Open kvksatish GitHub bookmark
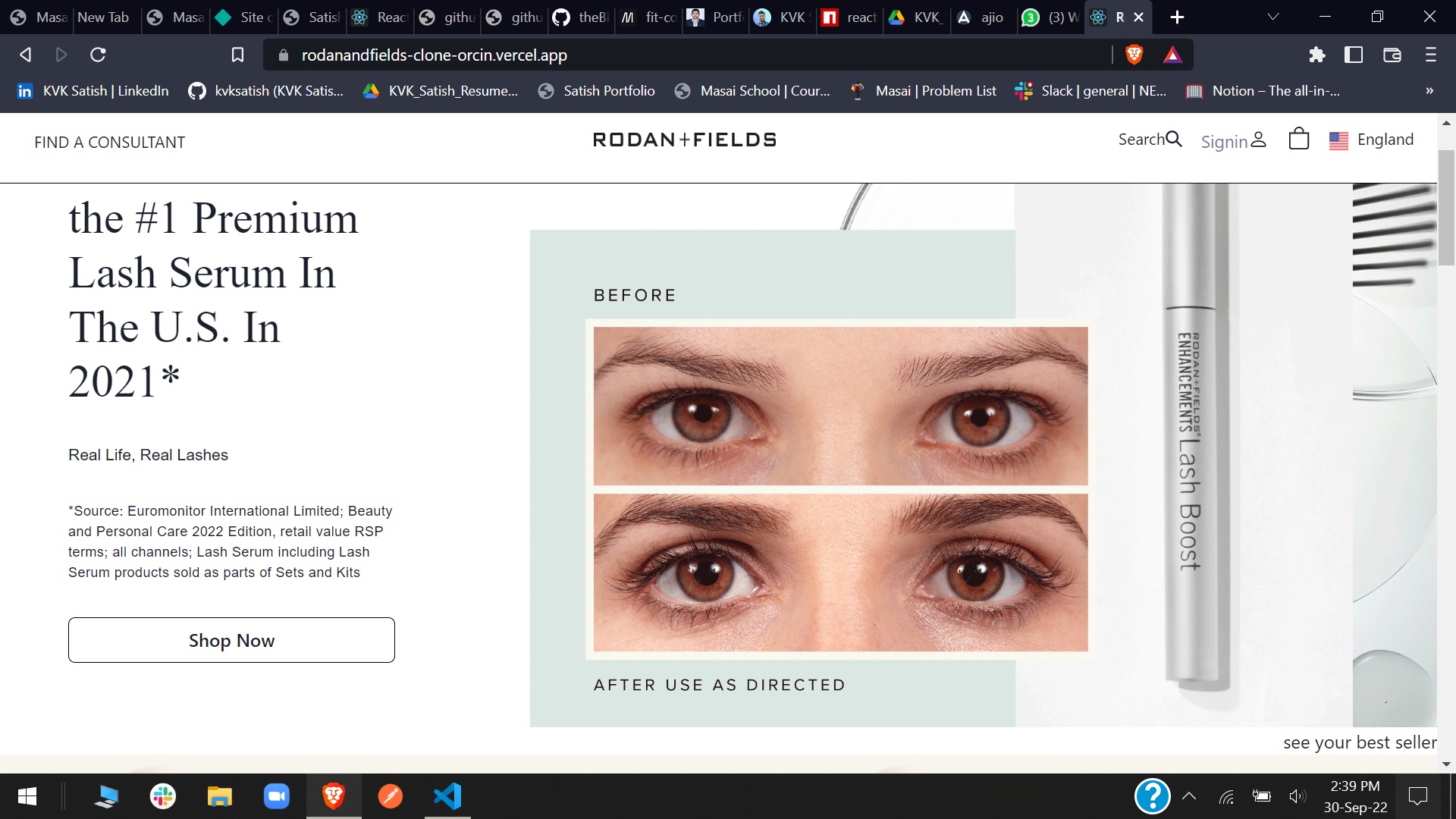1456x819 pixels. tap(266, 91)
